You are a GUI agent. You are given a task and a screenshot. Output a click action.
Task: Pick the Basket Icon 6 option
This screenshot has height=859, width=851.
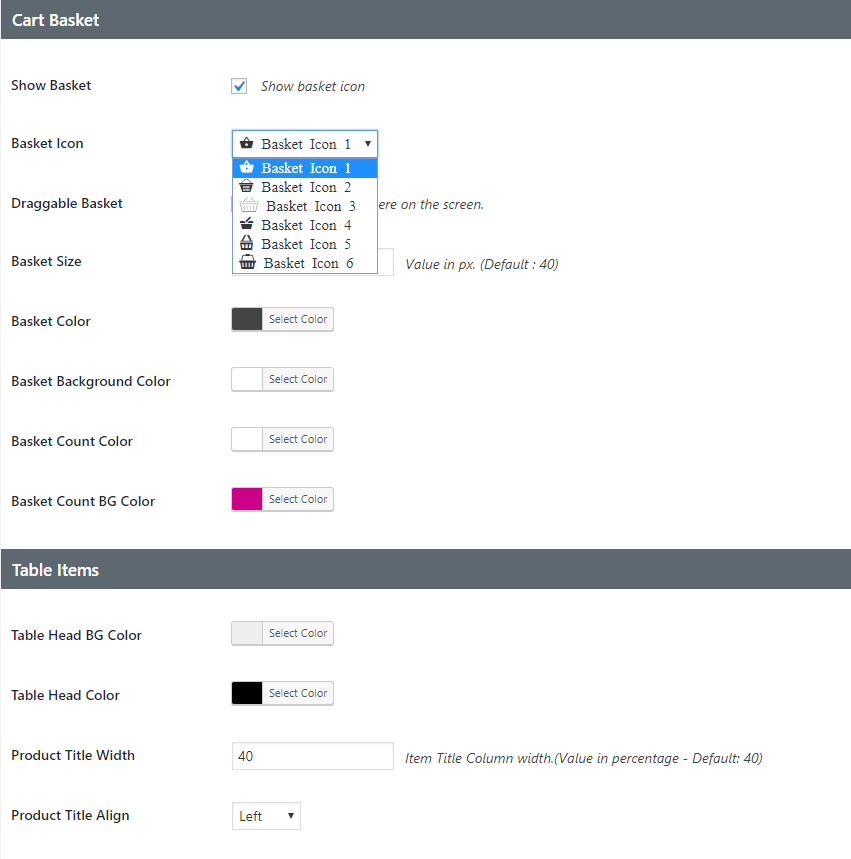[x=305, y=263]
